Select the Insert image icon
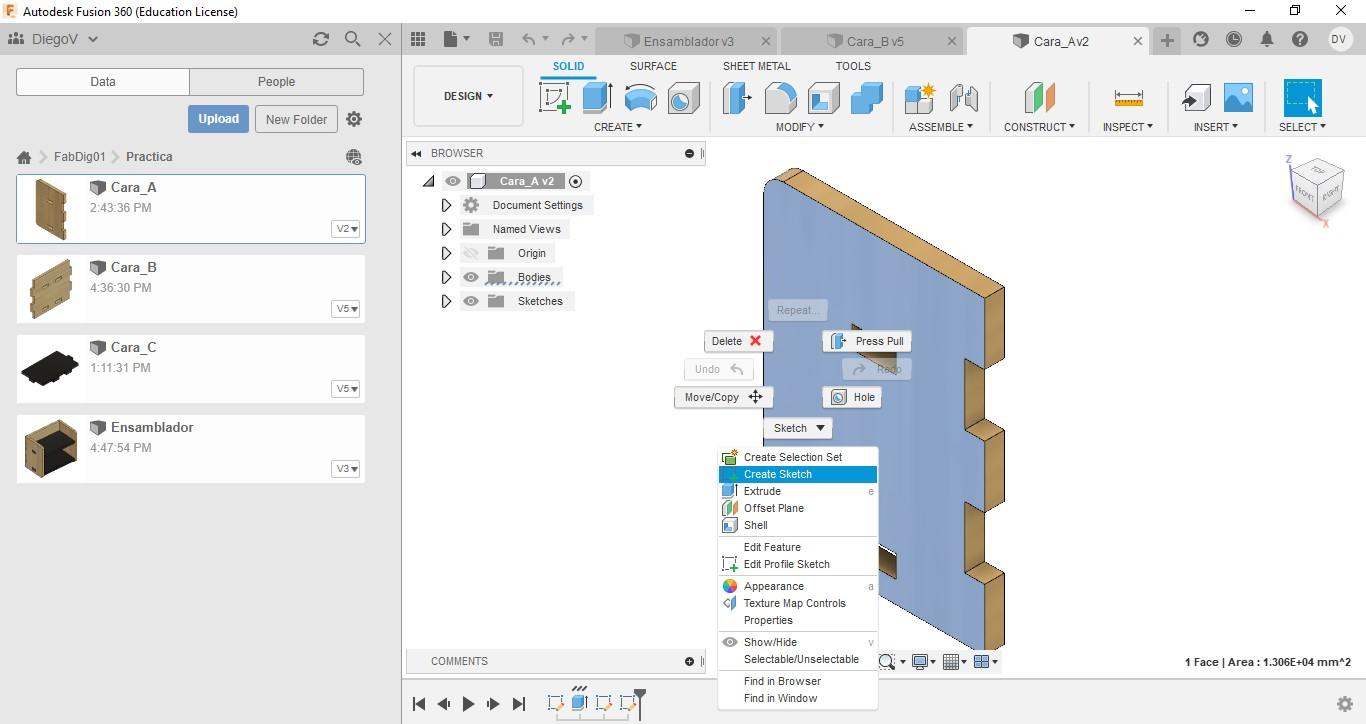 click(x=1238, y=98)
